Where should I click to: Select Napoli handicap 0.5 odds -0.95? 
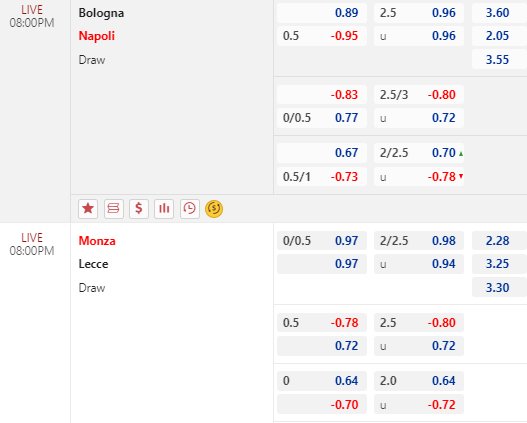[x=322, y=36]
